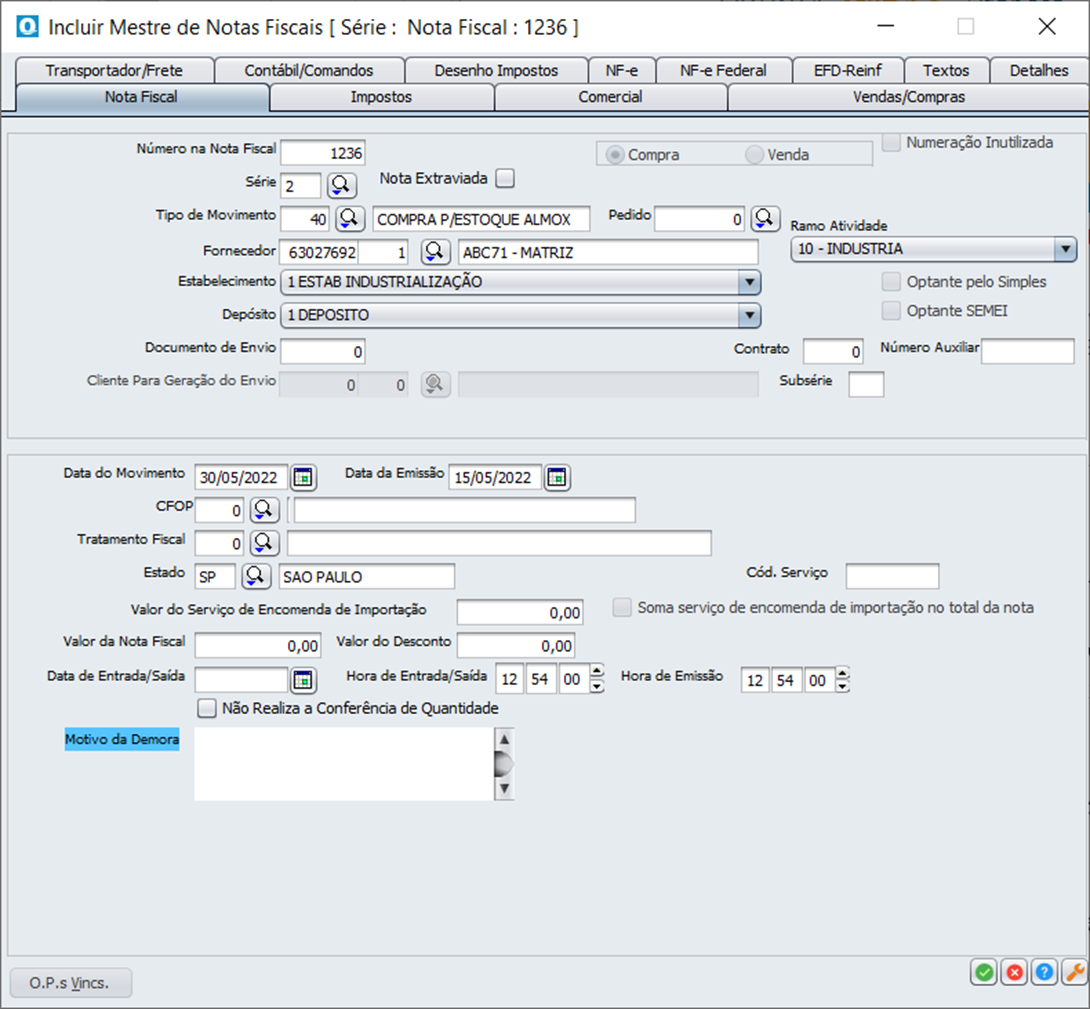Image resolution: width=1090 pixels, height=1009 pixels.
Task: Decrease Hora de Entrada/Saída spinner down
Action: click(x=596, y=686)
